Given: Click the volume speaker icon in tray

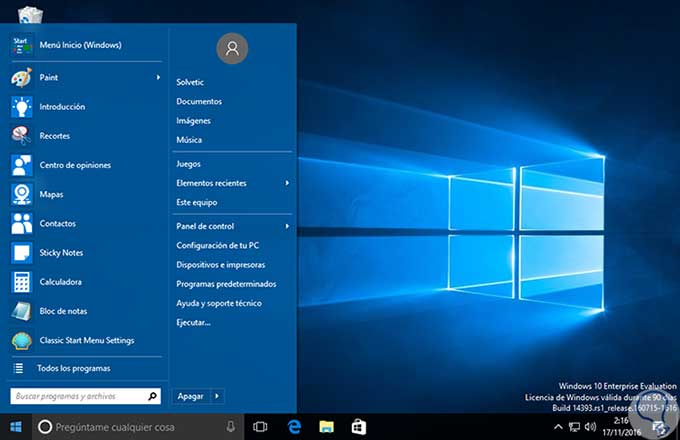Looking at the screenshot, I should coord(590,427).
